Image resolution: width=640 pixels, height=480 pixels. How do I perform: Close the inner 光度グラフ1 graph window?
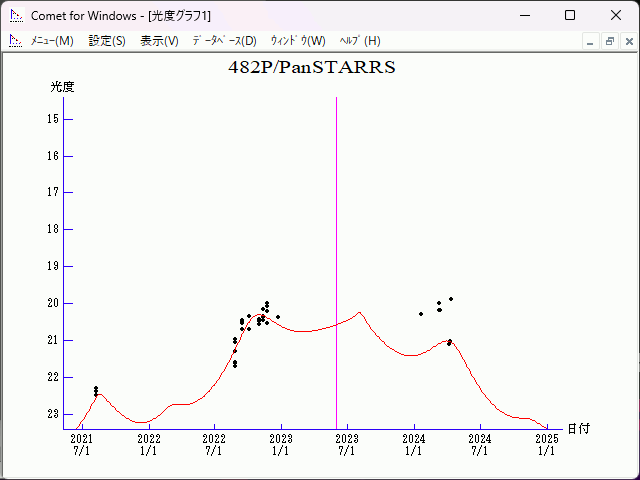point(627,41)
